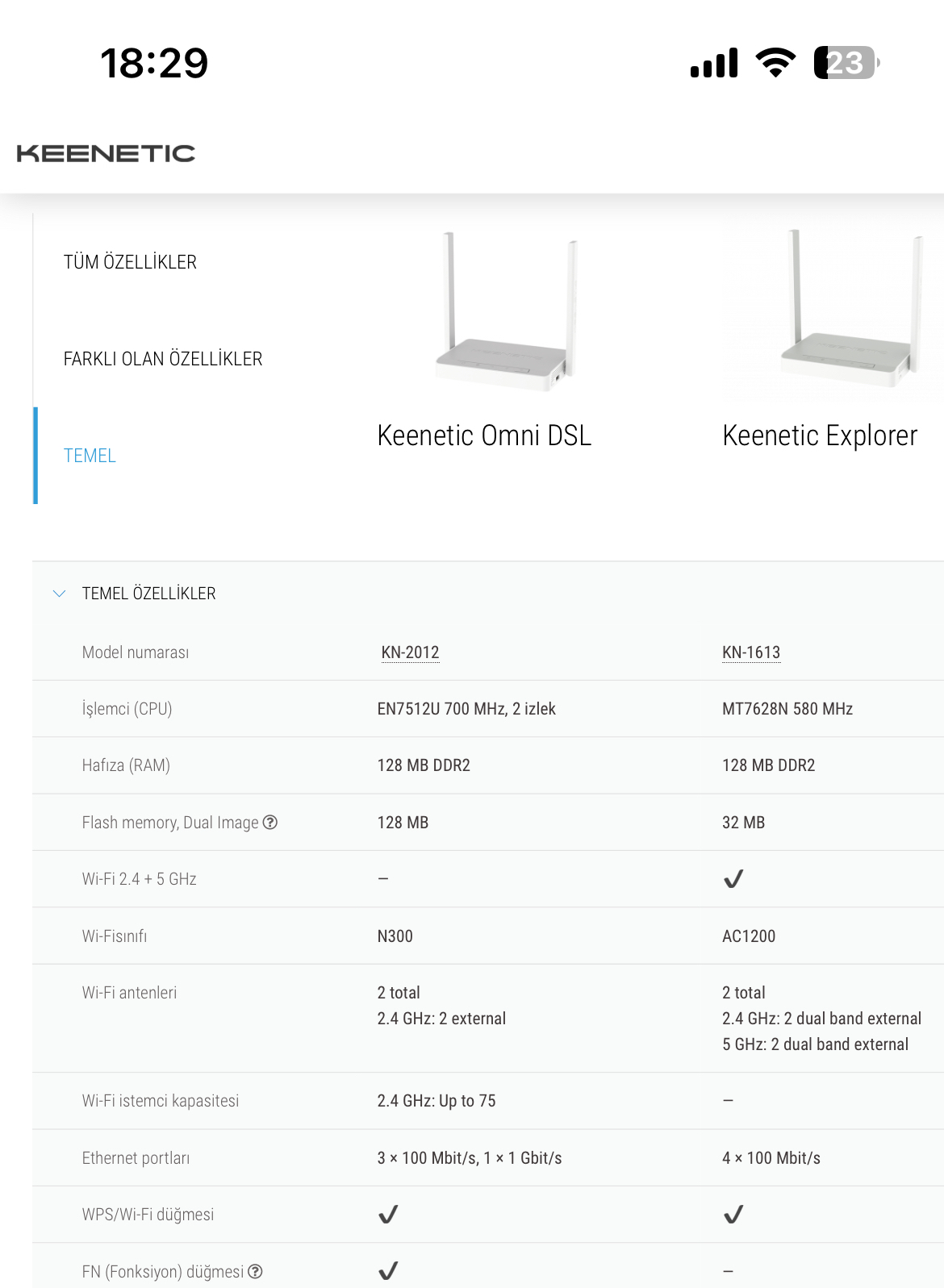Tap the Wi-Fisınıfı row label

(x=115, y=936)
